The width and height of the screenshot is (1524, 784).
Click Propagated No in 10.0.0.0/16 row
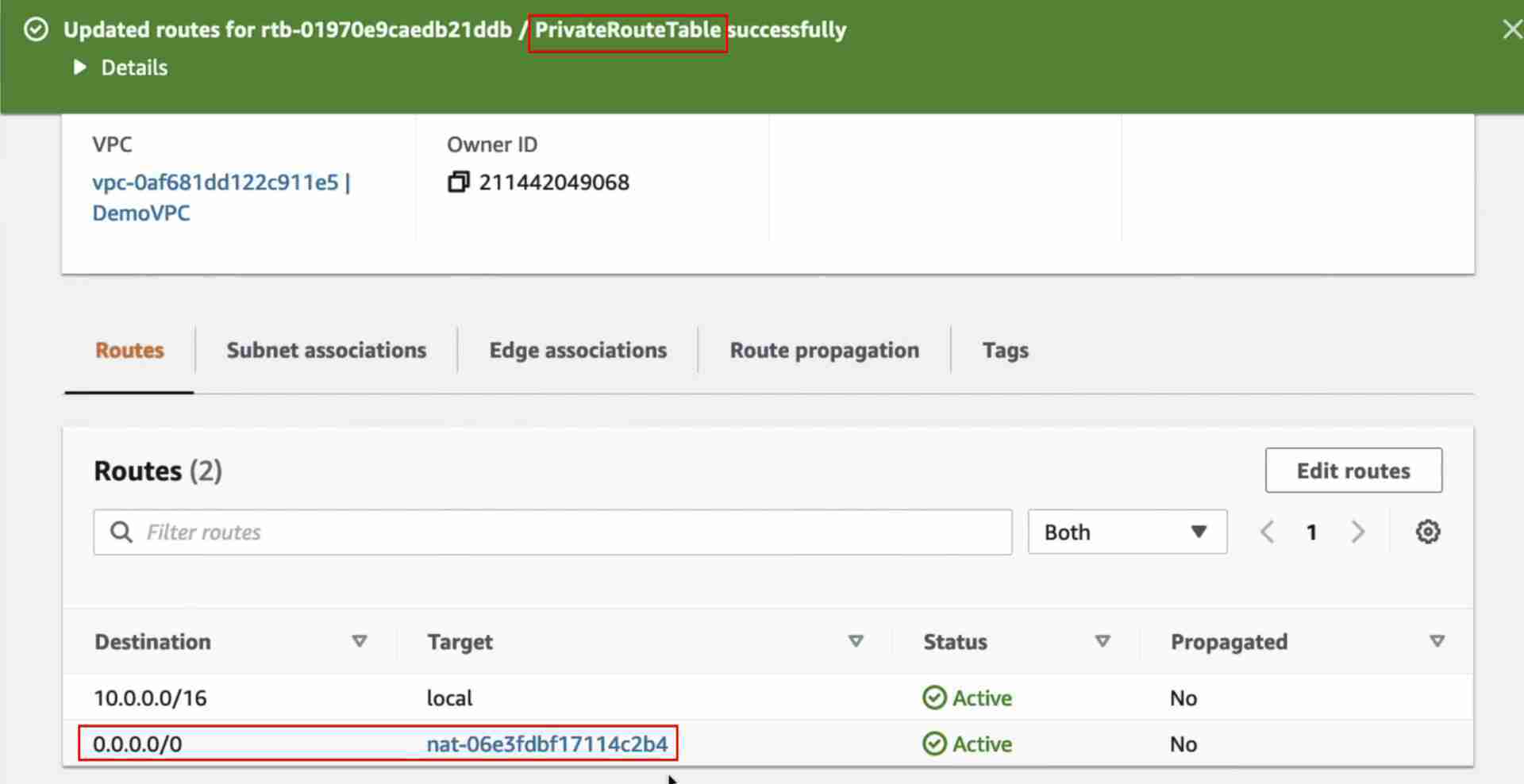pyautogui.click(x=1183, y=698)
